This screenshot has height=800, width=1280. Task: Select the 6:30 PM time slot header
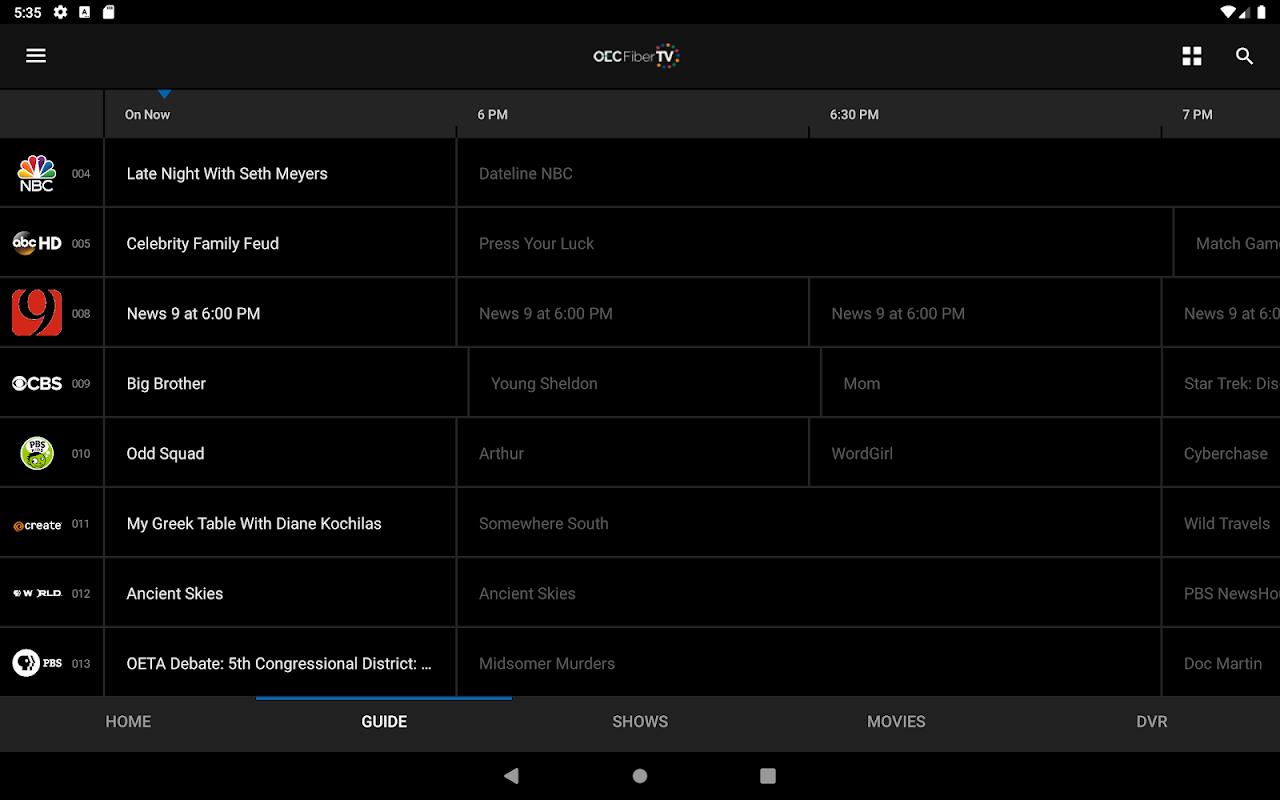(854, 115)
